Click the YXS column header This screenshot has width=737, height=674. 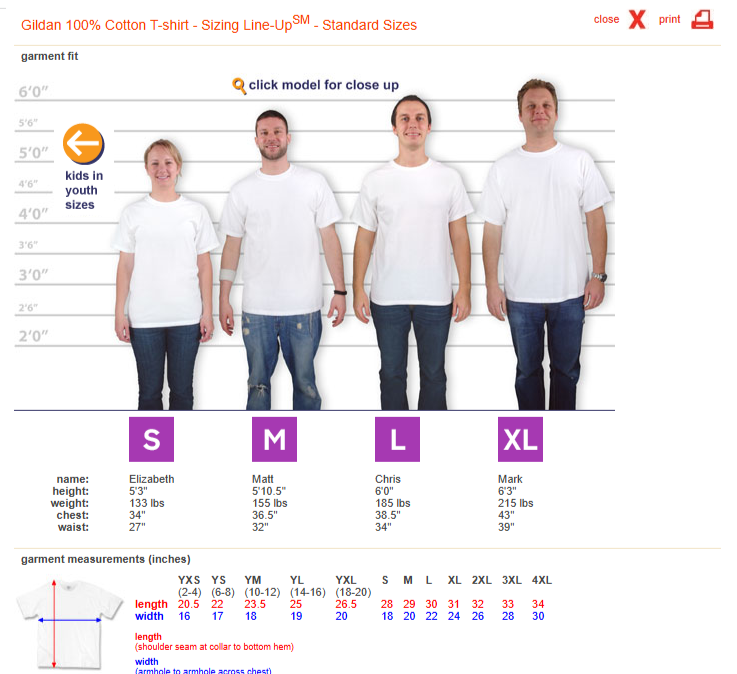pos(189,580)
